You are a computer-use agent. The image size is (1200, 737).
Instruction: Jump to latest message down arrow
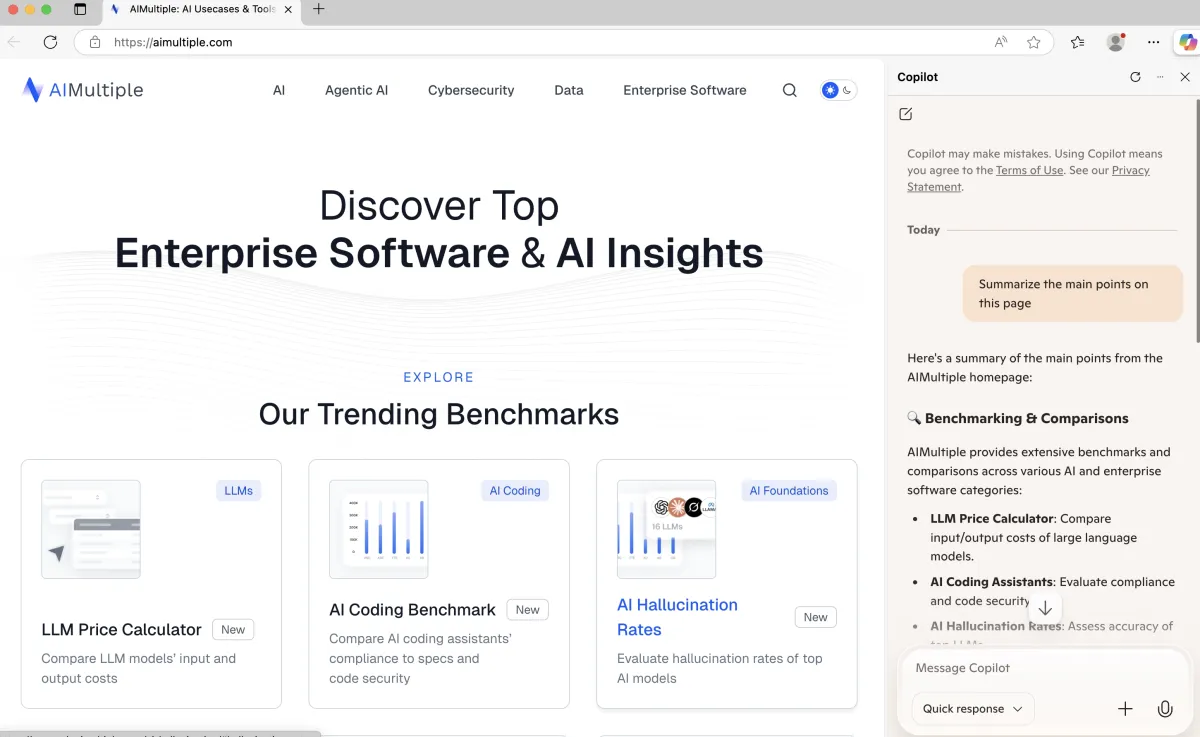coord(1045,608)
